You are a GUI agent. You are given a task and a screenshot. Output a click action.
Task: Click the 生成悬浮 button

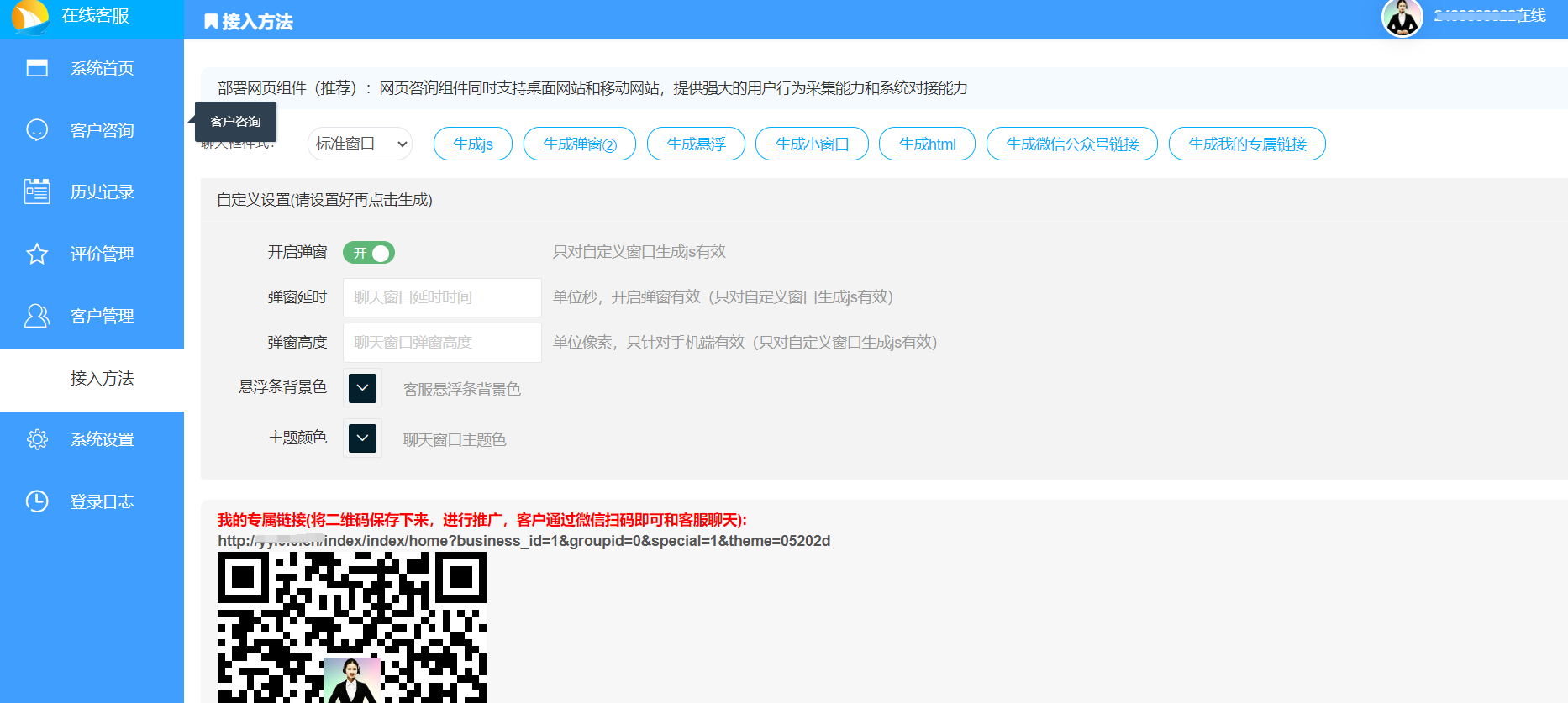[697, 144]
